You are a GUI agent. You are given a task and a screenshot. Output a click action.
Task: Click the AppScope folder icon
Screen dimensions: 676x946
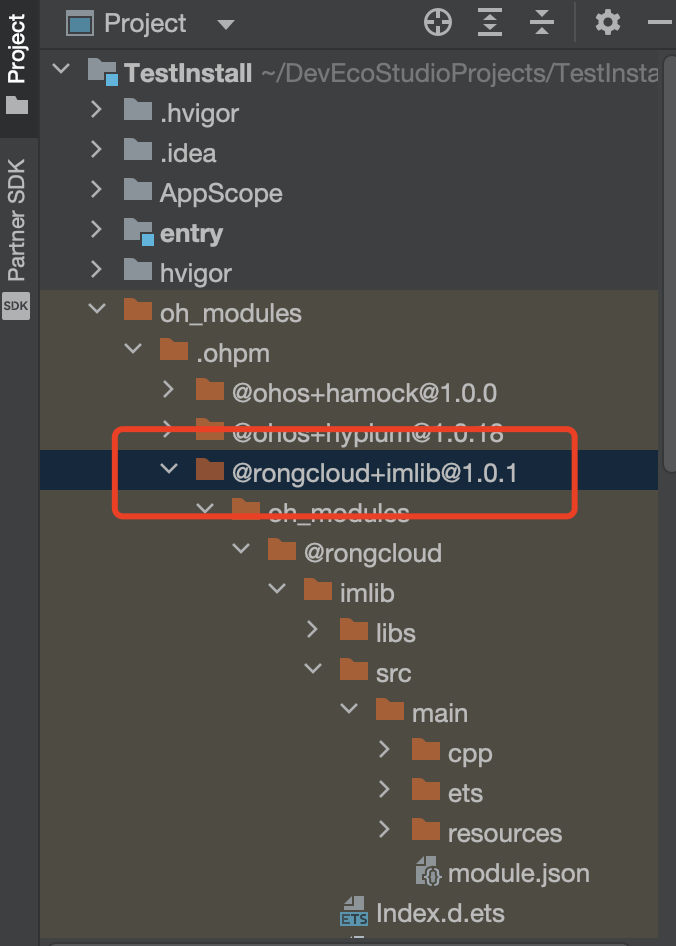coord(138,189)
